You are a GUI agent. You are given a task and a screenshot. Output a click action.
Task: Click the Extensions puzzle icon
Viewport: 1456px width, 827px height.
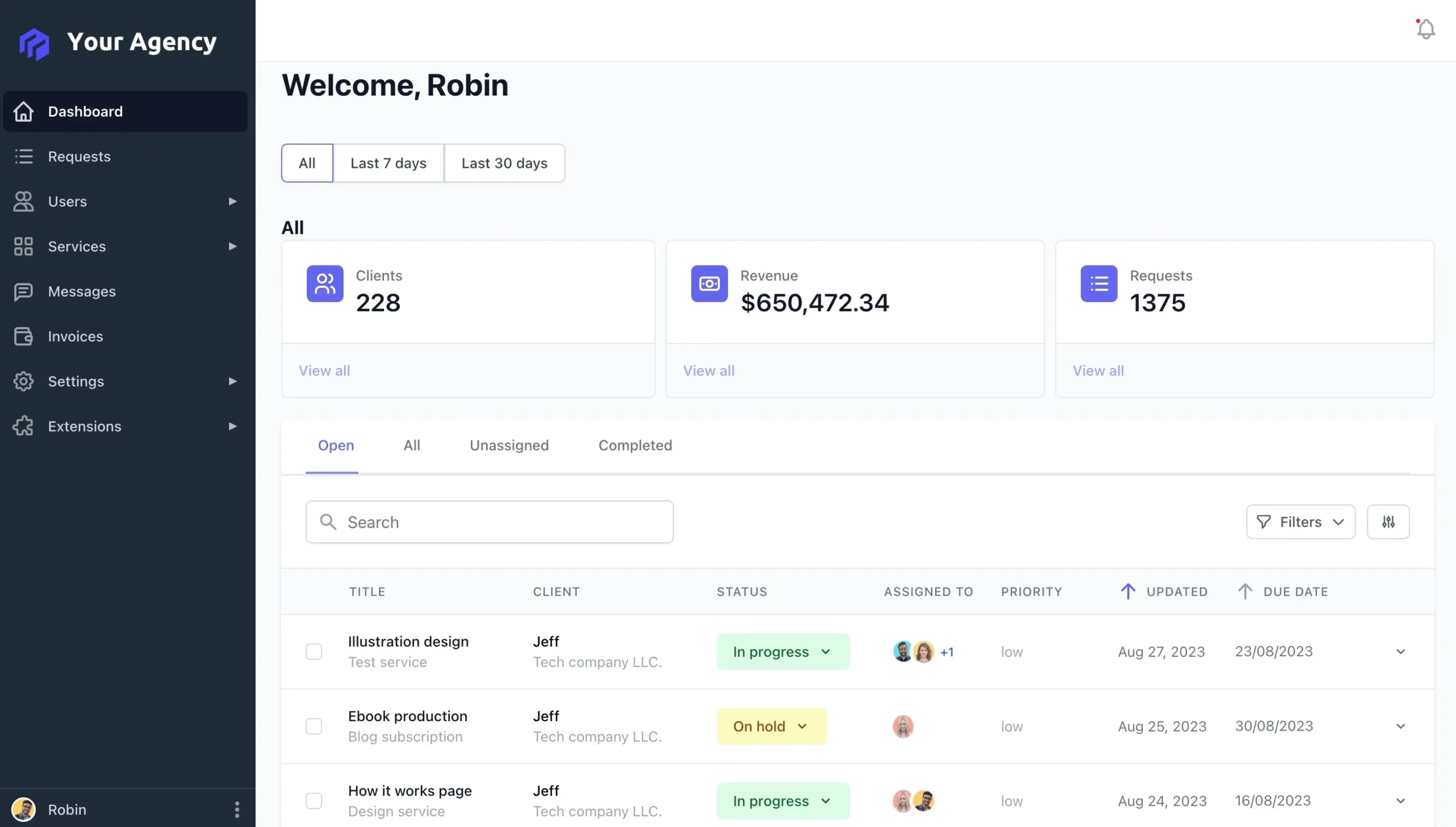pos(23,426)
